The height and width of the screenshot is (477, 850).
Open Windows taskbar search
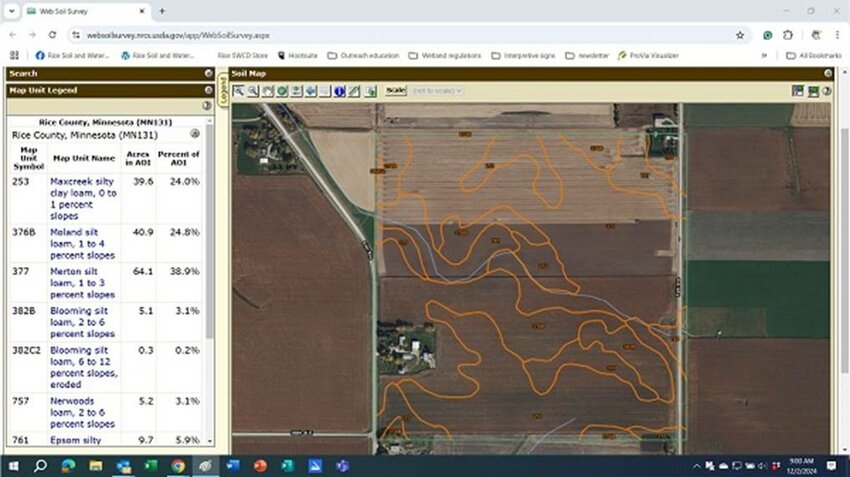[x=40, y=466]
